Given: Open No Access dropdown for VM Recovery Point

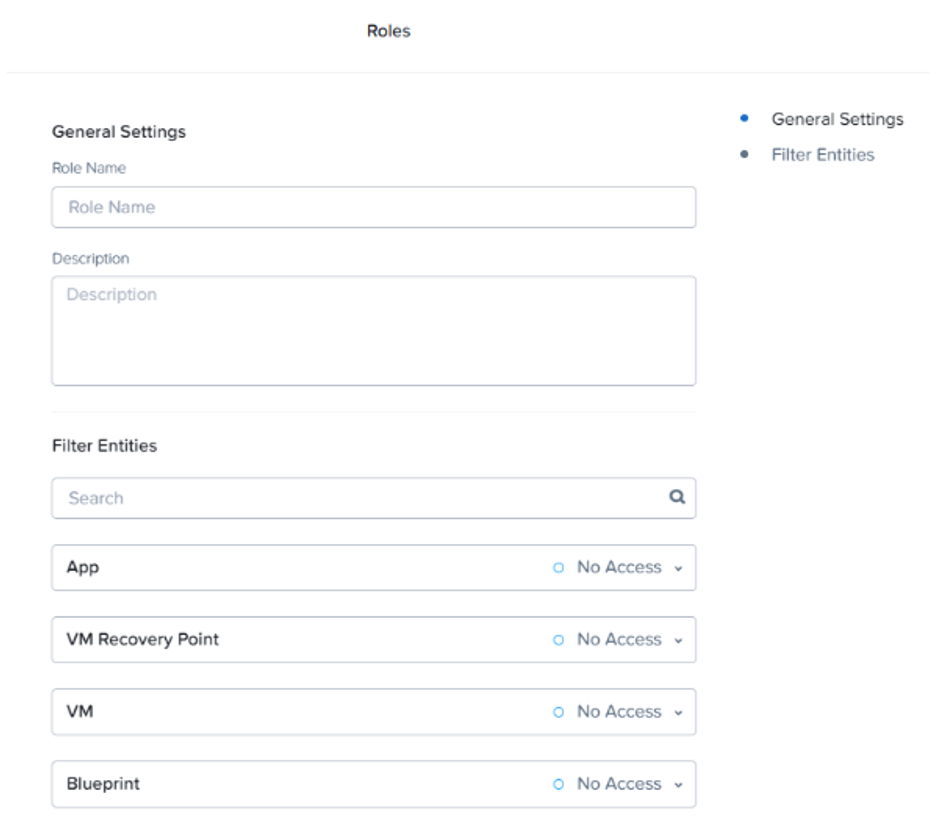Looking at the screenshot, I should 619,640.
